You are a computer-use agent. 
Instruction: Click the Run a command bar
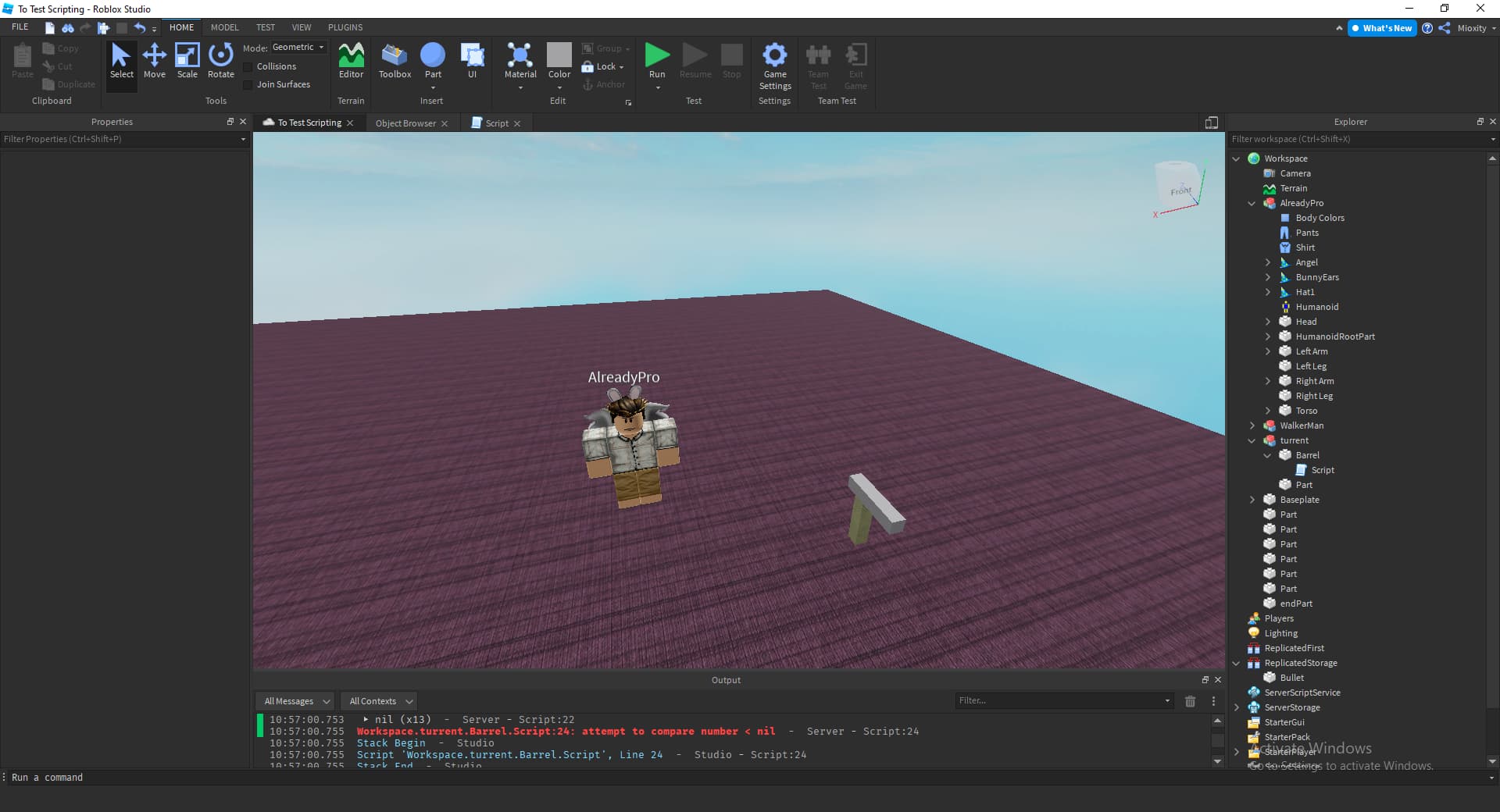(x=750, y=778)
